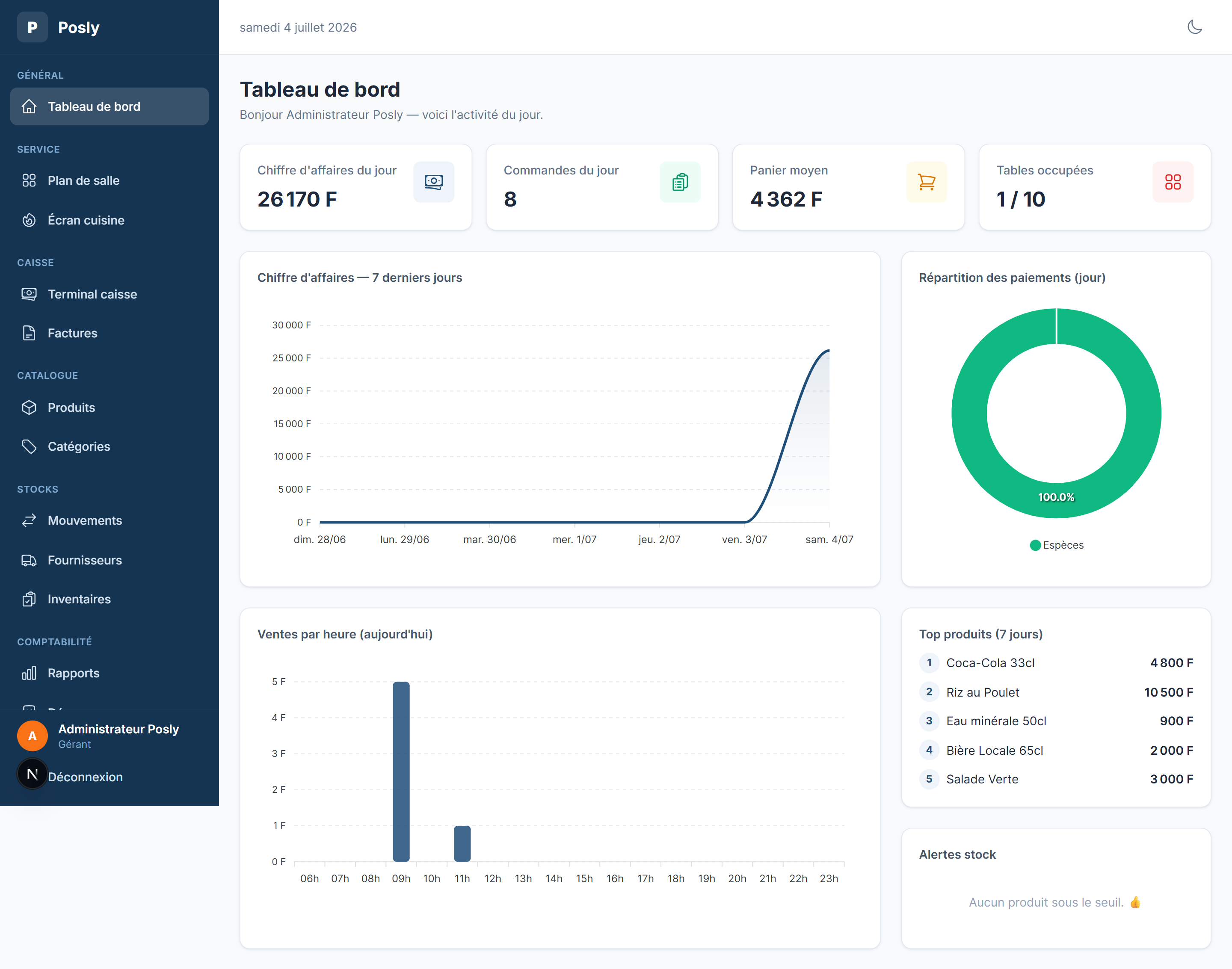Open Inventaires in the sidebar
The height and width of the screenshot is (969, 1232).
click(x=109, y=599)
